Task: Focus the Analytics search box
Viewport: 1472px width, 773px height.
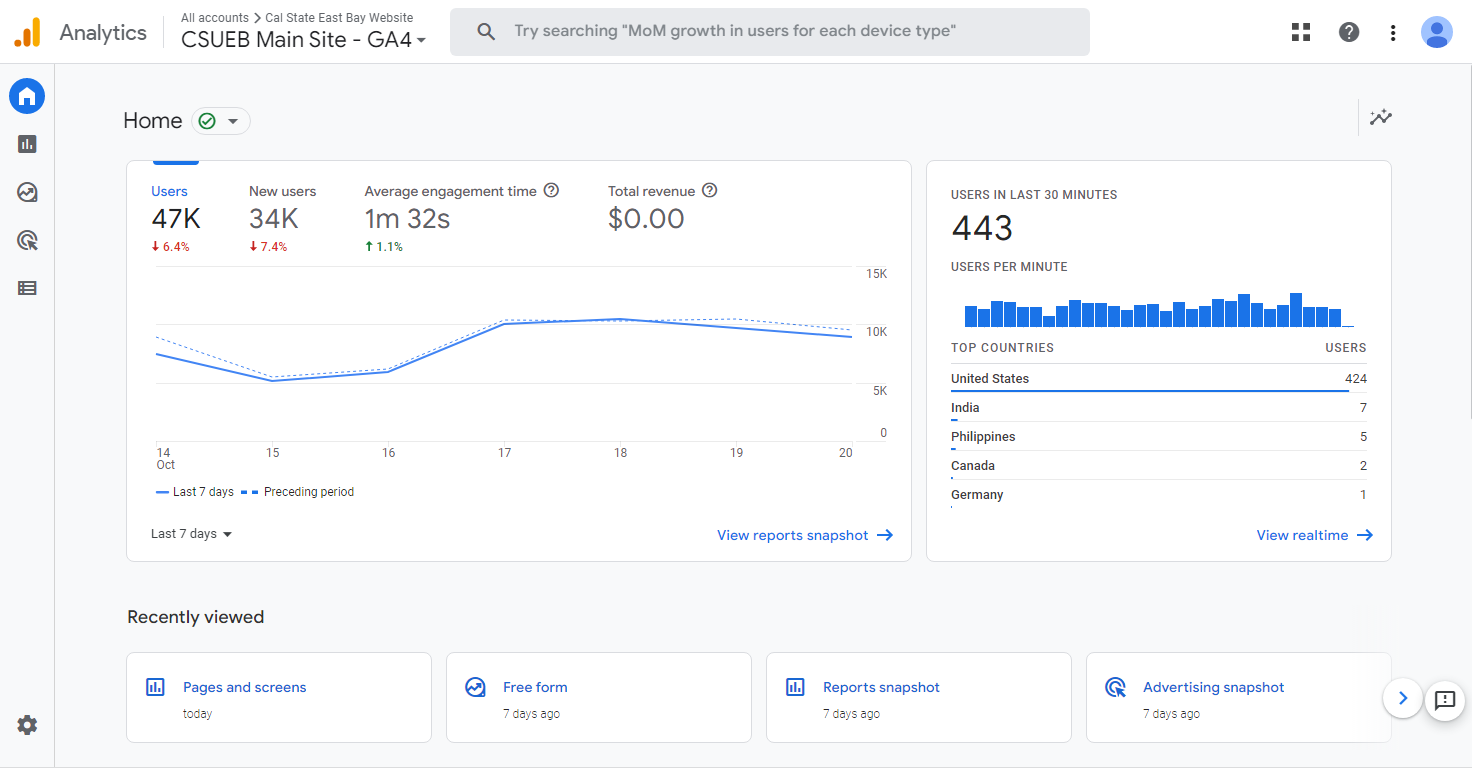Action: tap(770, 32)
